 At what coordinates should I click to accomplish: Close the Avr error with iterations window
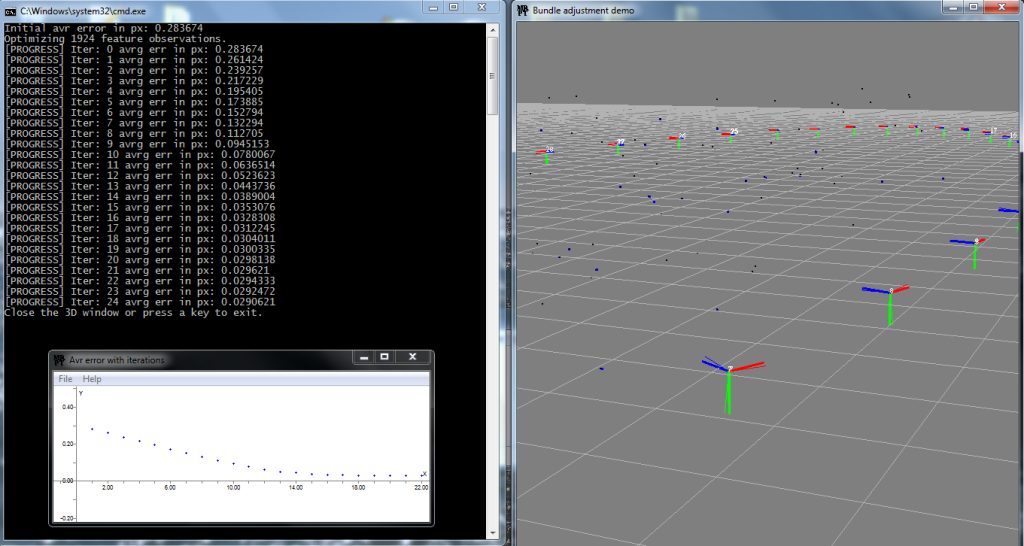click(x=411, y=357)
